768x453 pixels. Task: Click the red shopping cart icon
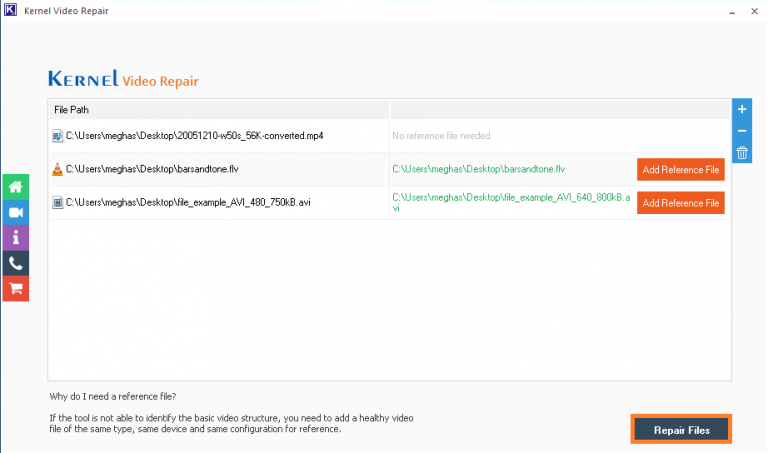point(16,289)
